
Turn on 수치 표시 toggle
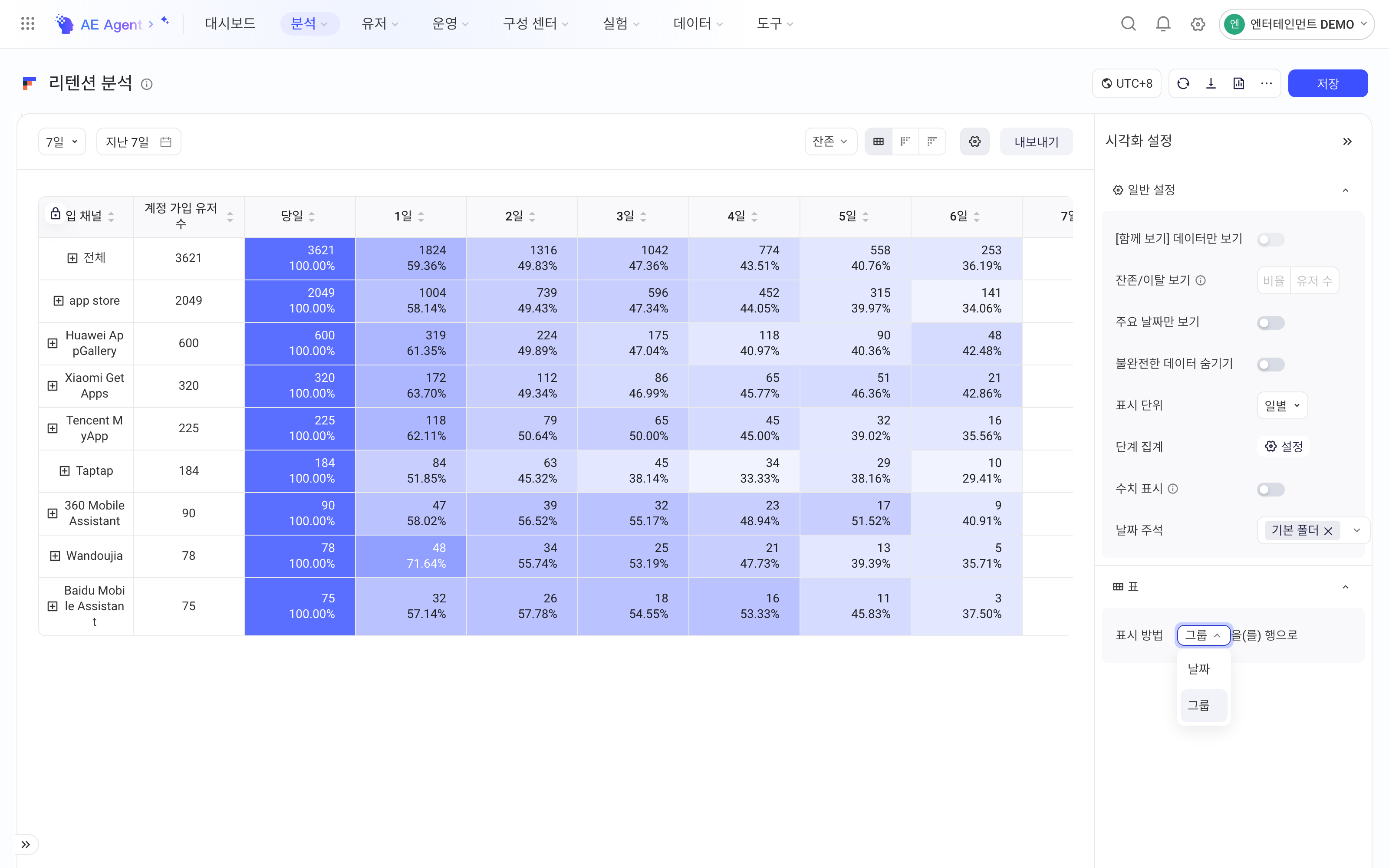pyautogui.click(x=1270, y=489)
